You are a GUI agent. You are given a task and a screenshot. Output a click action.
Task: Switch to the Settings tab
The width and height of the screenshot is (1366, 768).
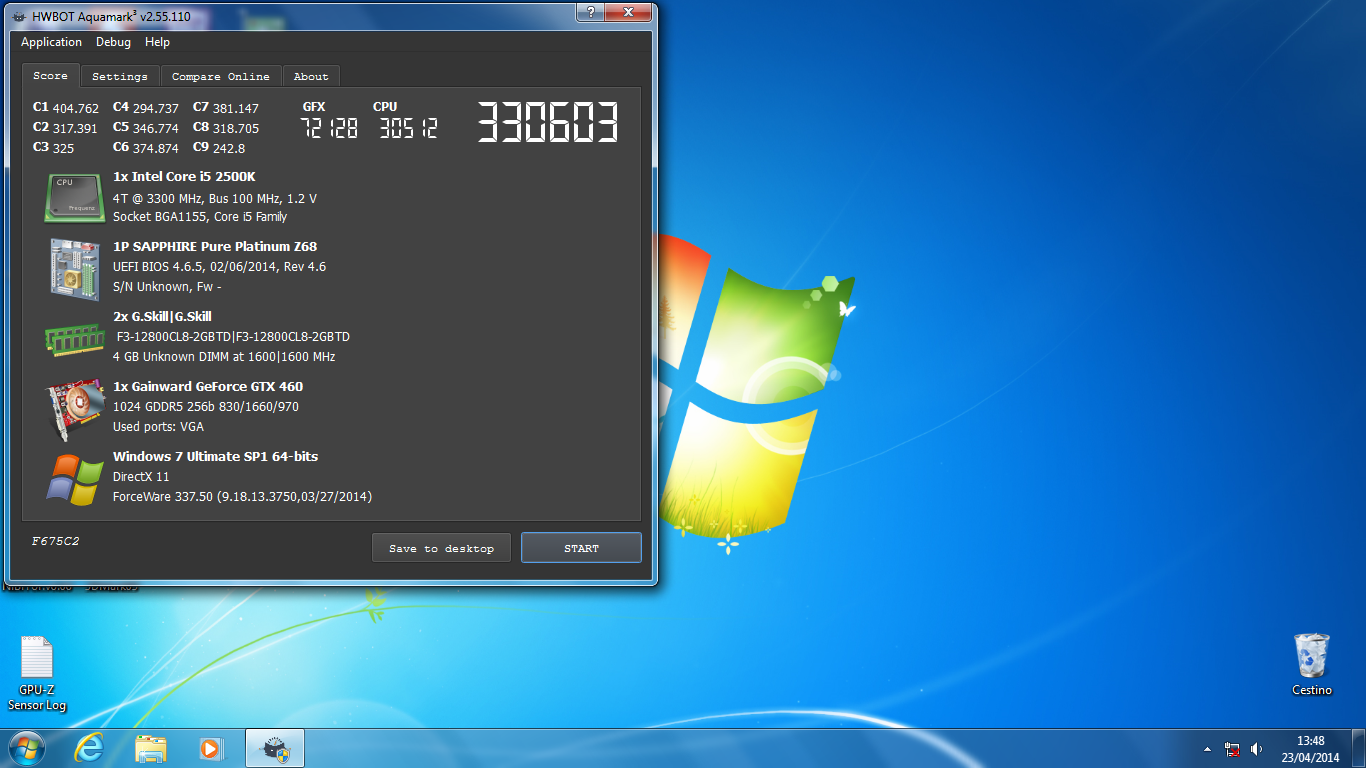(x=119, y=76)
